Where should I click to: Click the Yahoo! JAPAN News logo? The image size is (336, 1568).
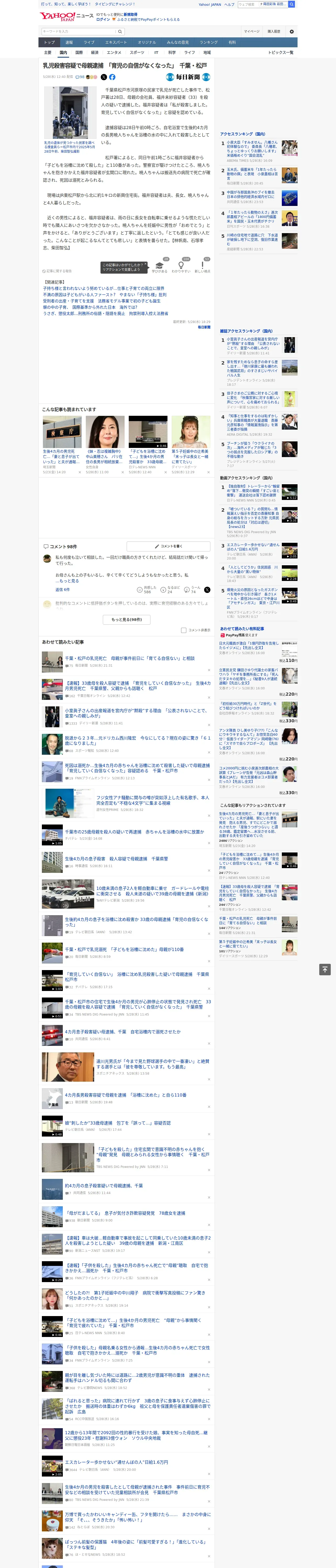click(x=66, y=16)
